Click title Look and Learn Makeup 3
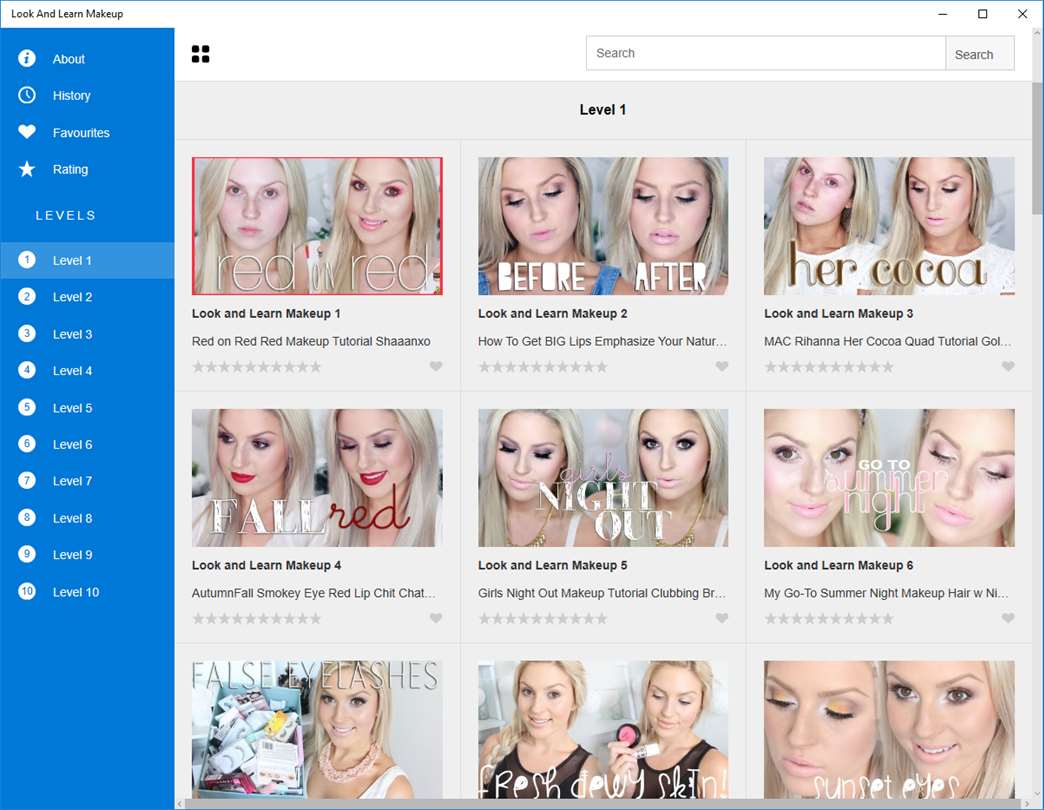 839,313
